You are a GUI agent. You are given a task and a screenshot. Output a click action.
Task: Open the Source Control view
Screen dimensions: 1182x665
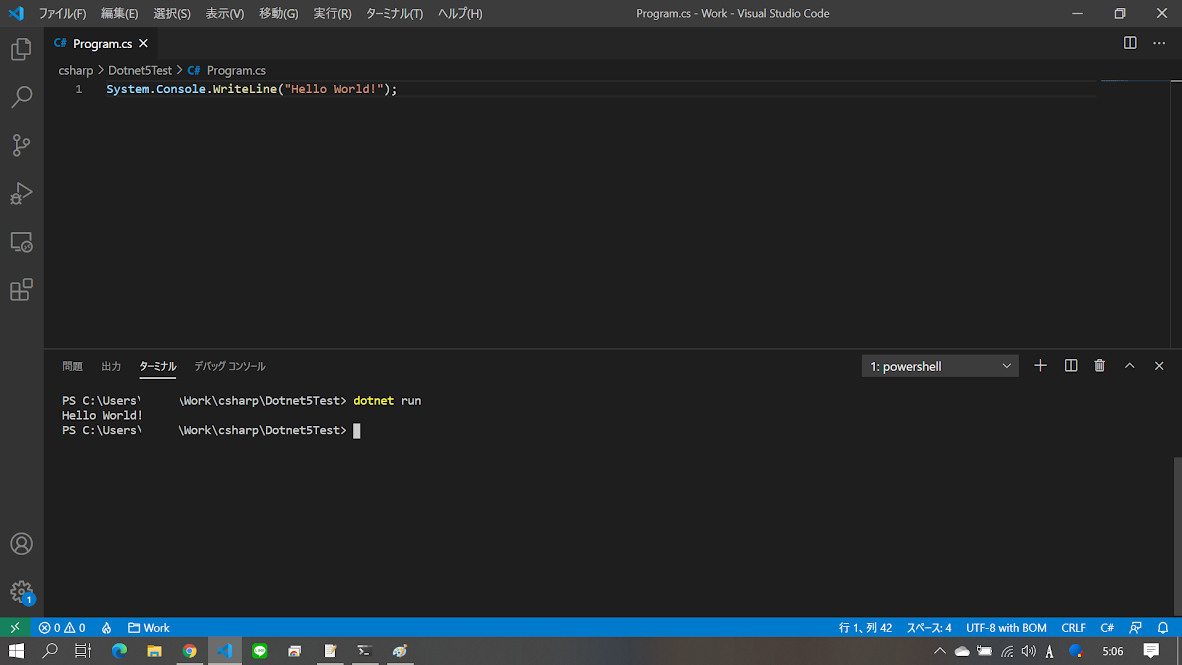click(21, 145)
